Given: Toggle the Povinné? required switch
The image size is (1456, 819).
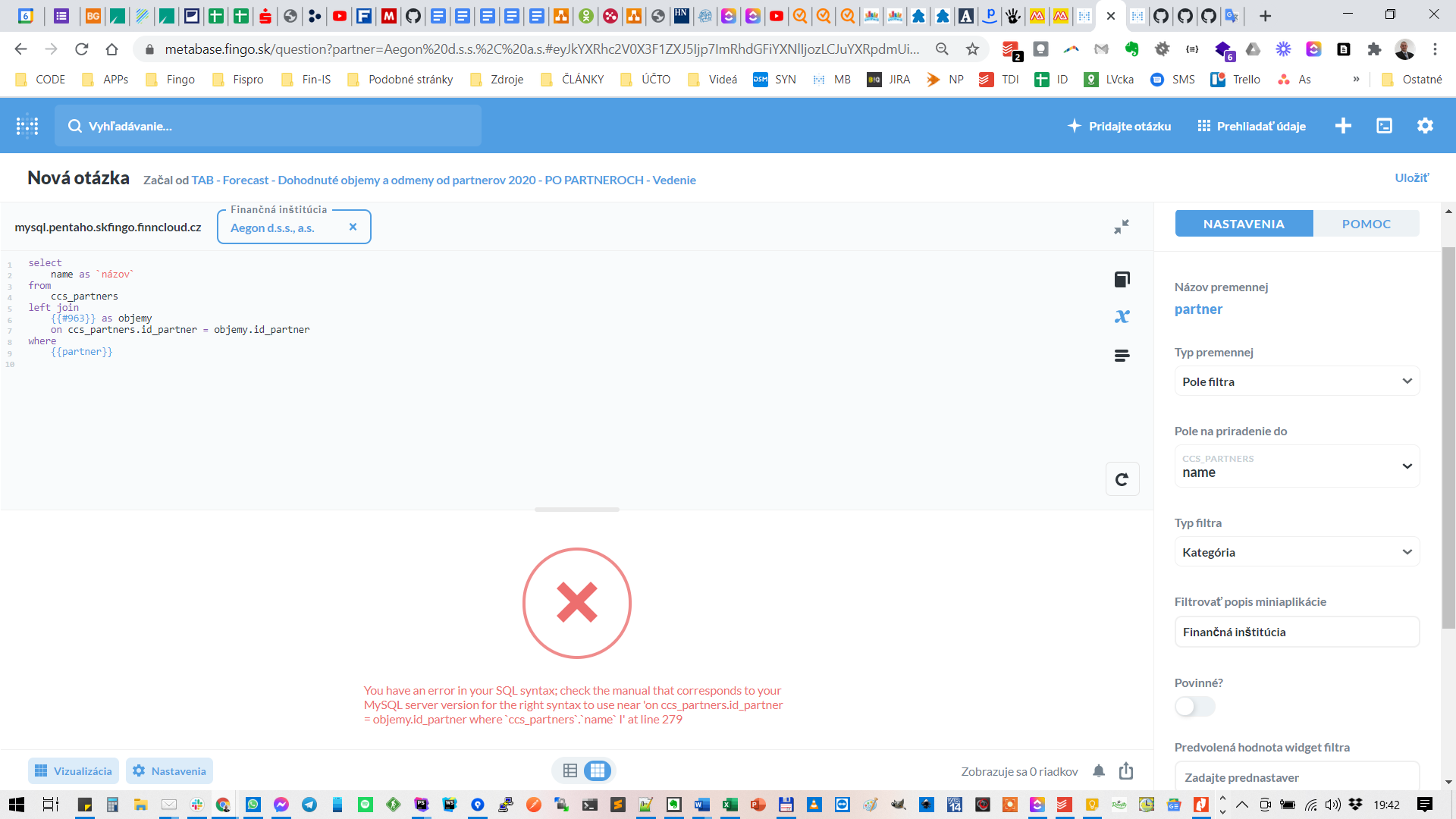Looking at the screenshot, I should click(x=1194, y=707).
